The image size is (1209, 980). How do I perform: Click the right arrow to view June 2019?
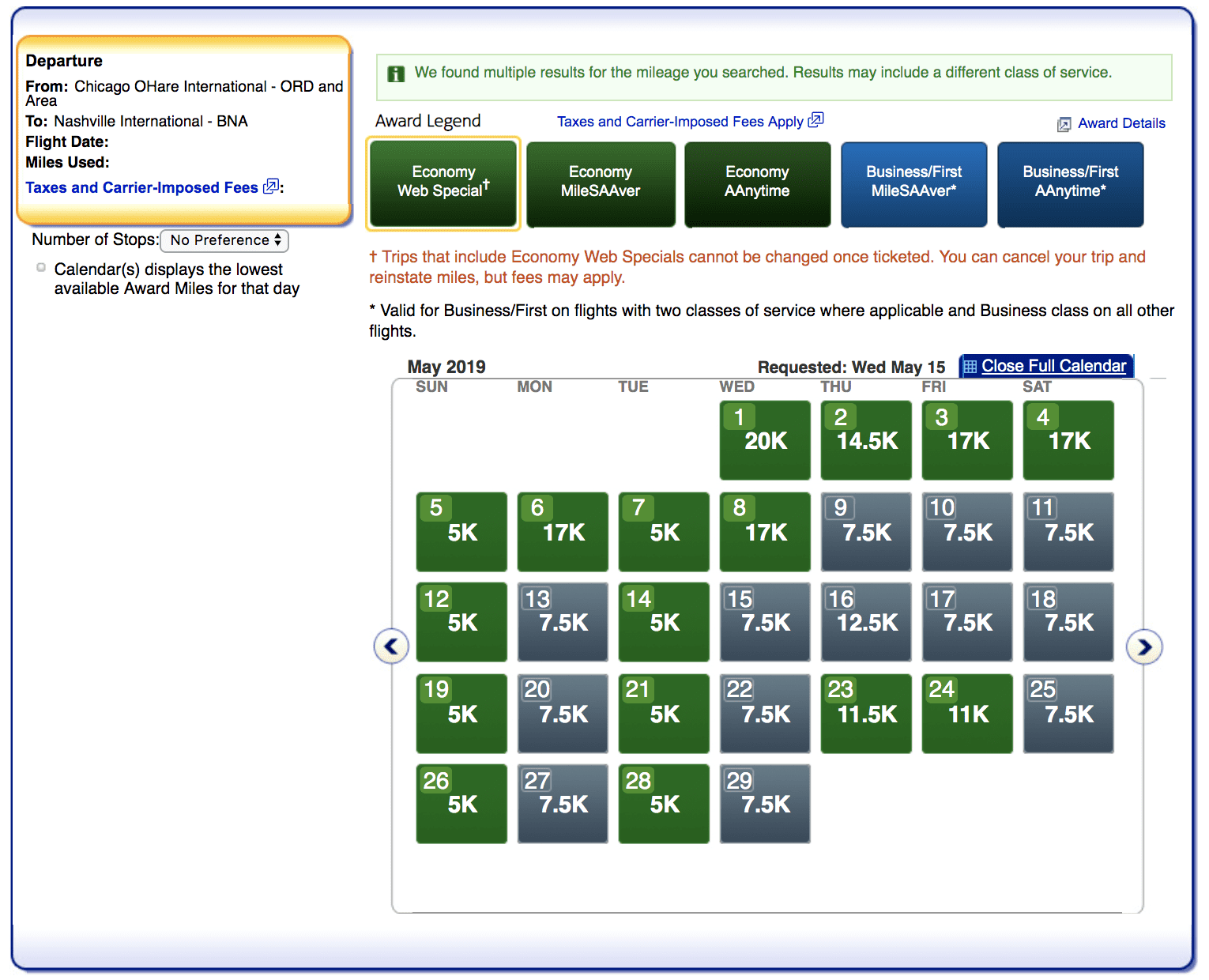tap(1144, 646)
